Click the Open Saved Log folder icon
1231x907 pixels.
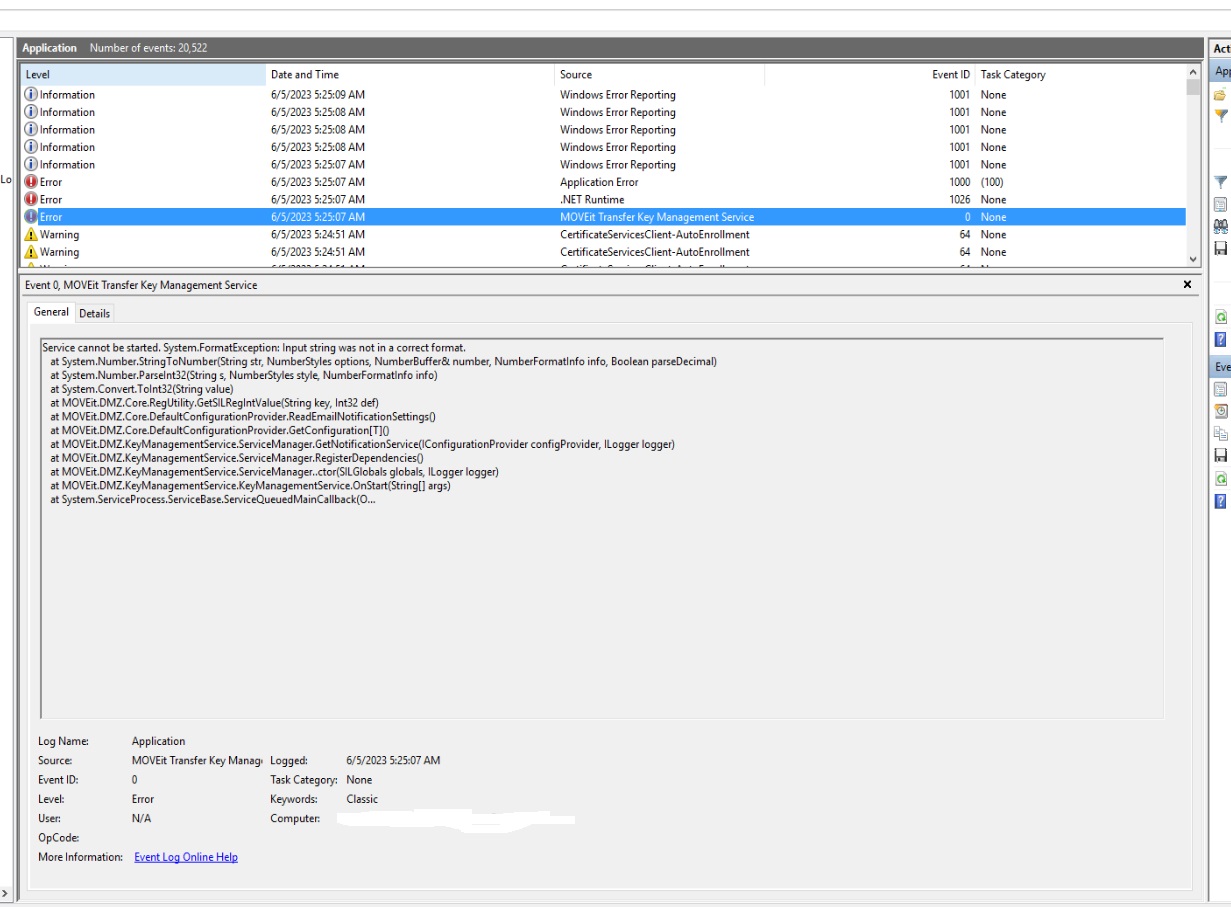coord(1220,95)
